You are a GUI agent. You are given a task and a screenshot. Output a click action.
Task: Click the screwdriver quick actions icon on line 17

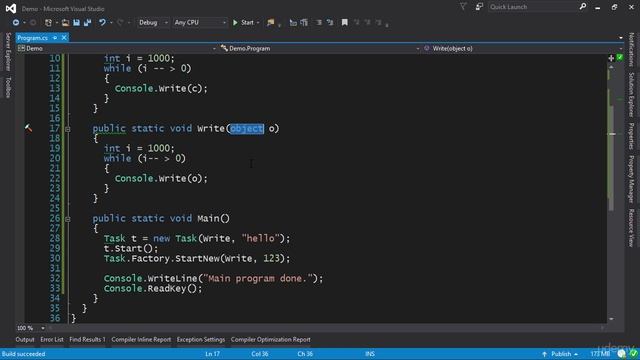click(28, 128)
